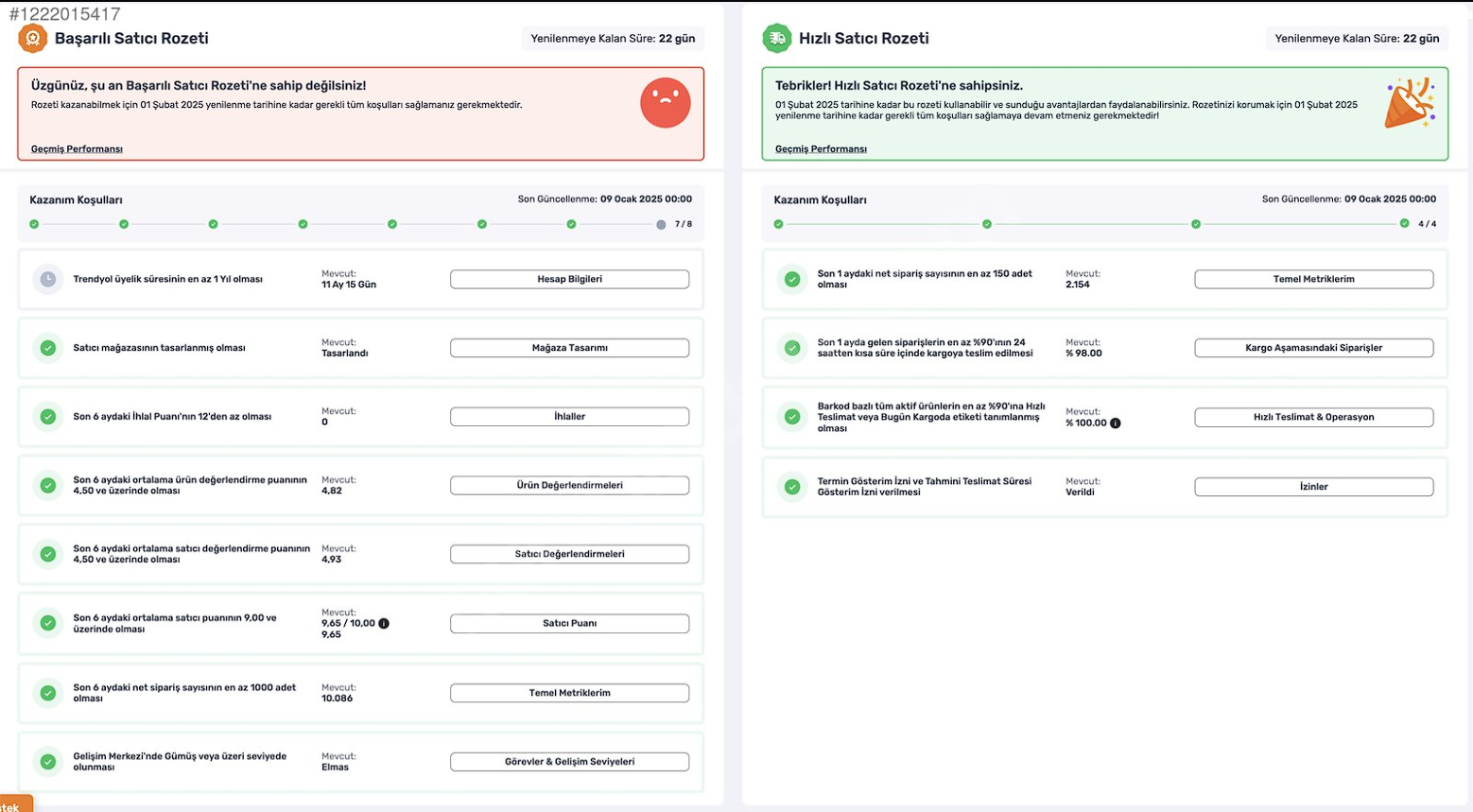Click the final step marker of 4/4 progress
1473x812 pixels.
pyautogui.click(x=1404, y=224)
